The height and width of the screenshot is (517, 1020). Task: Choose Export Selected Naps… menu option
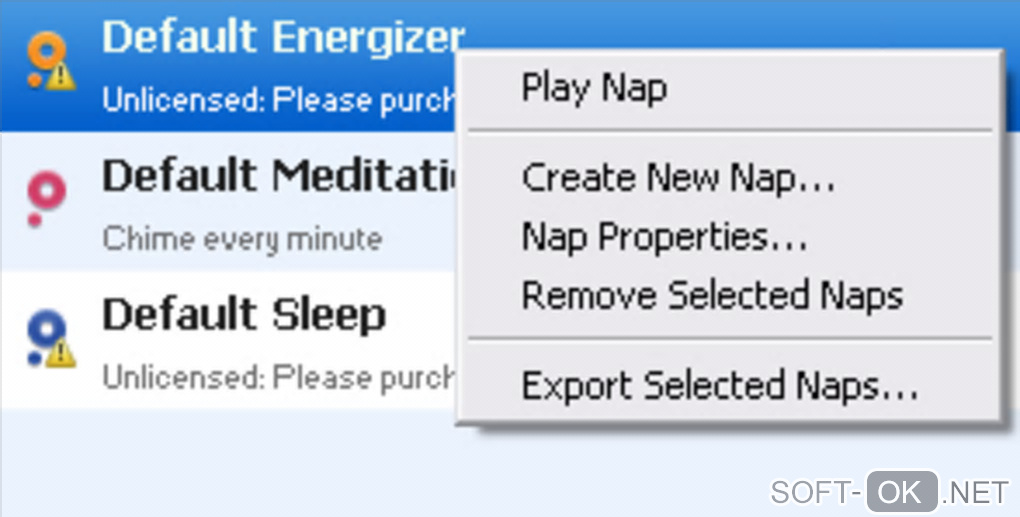point(719,386)
